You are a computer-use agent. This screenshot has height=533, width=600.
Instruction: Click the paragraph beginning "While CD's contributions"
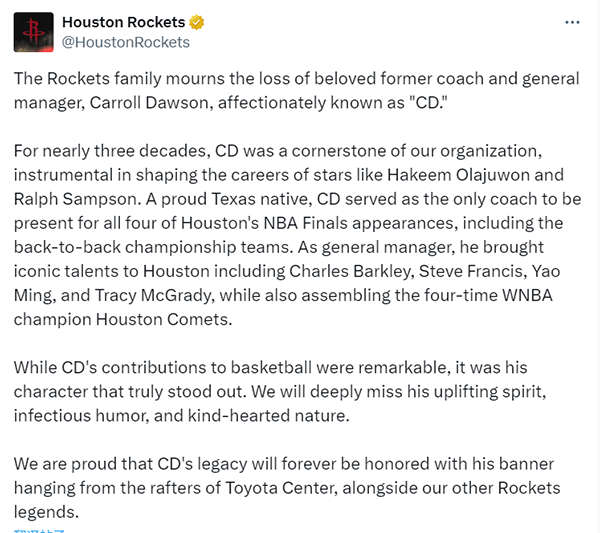280,391
